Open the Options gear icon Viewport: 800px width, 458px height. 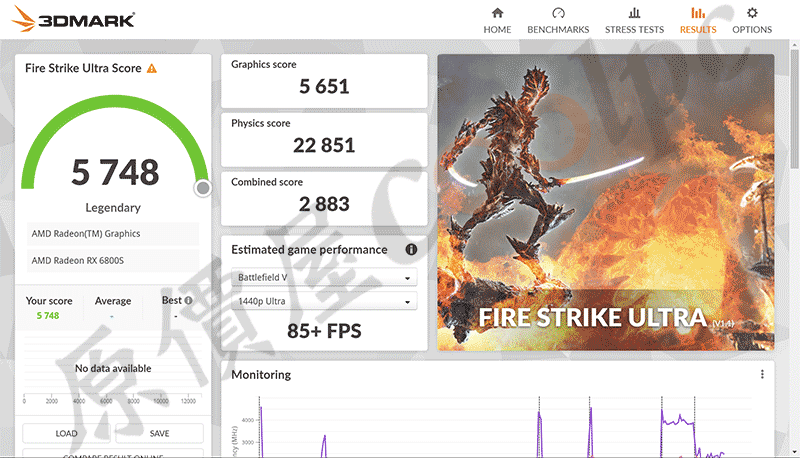(x=752, y=13)
